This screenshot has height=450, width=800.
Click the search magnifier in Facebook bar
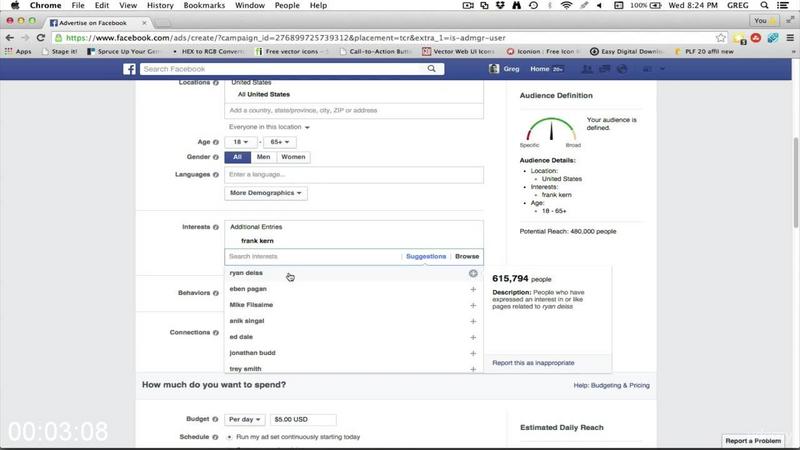432,69
